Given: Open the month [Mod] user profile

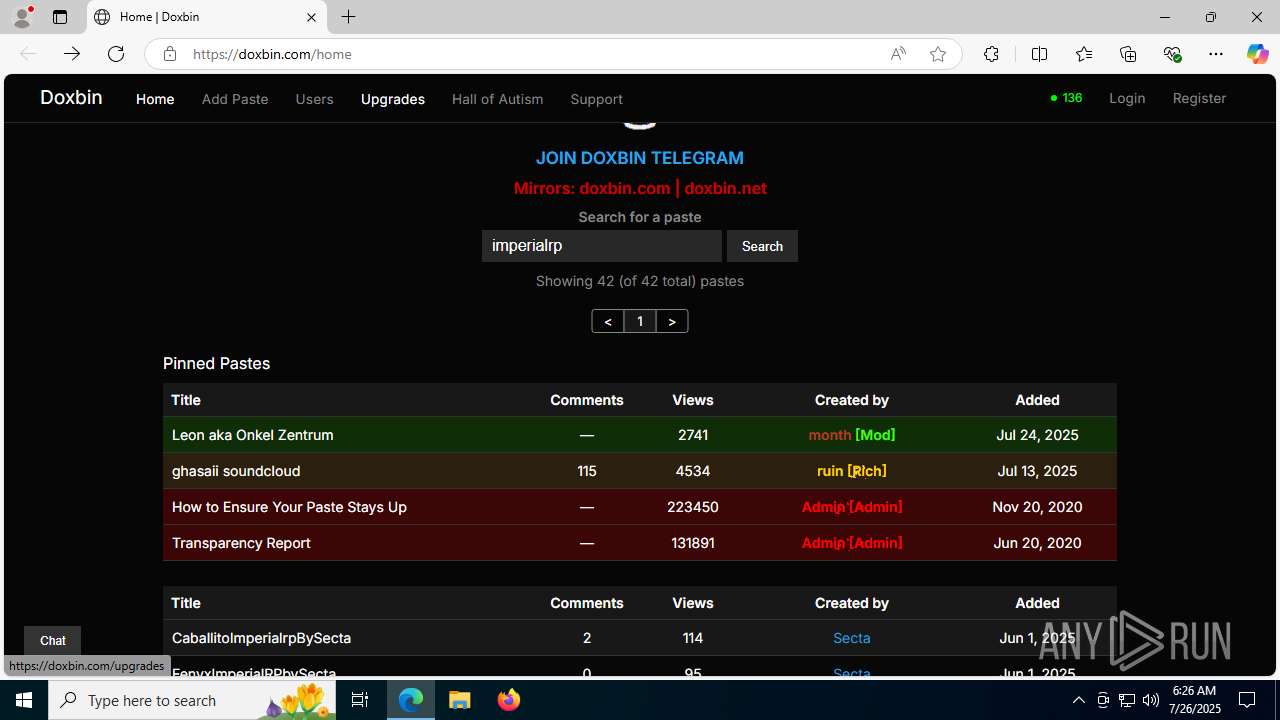Looking at the screenshot, I should tap(852, 435).
